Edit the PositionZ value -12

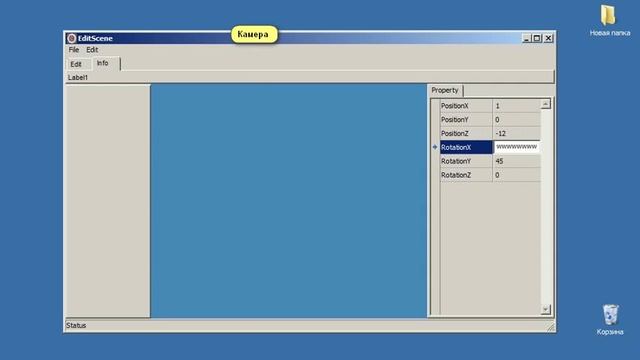click(517, 133)
